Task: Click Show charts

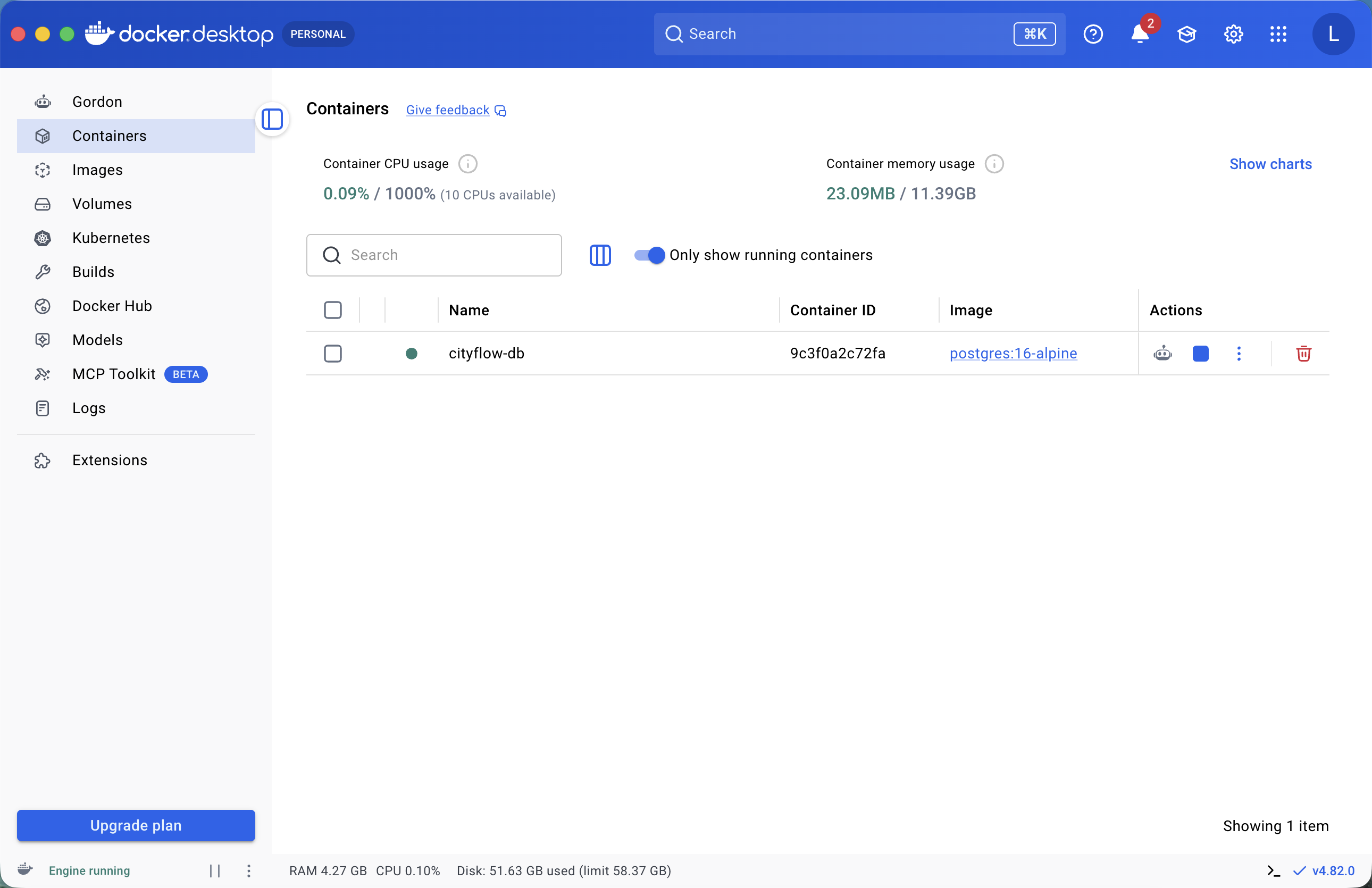Action: 1270,164
